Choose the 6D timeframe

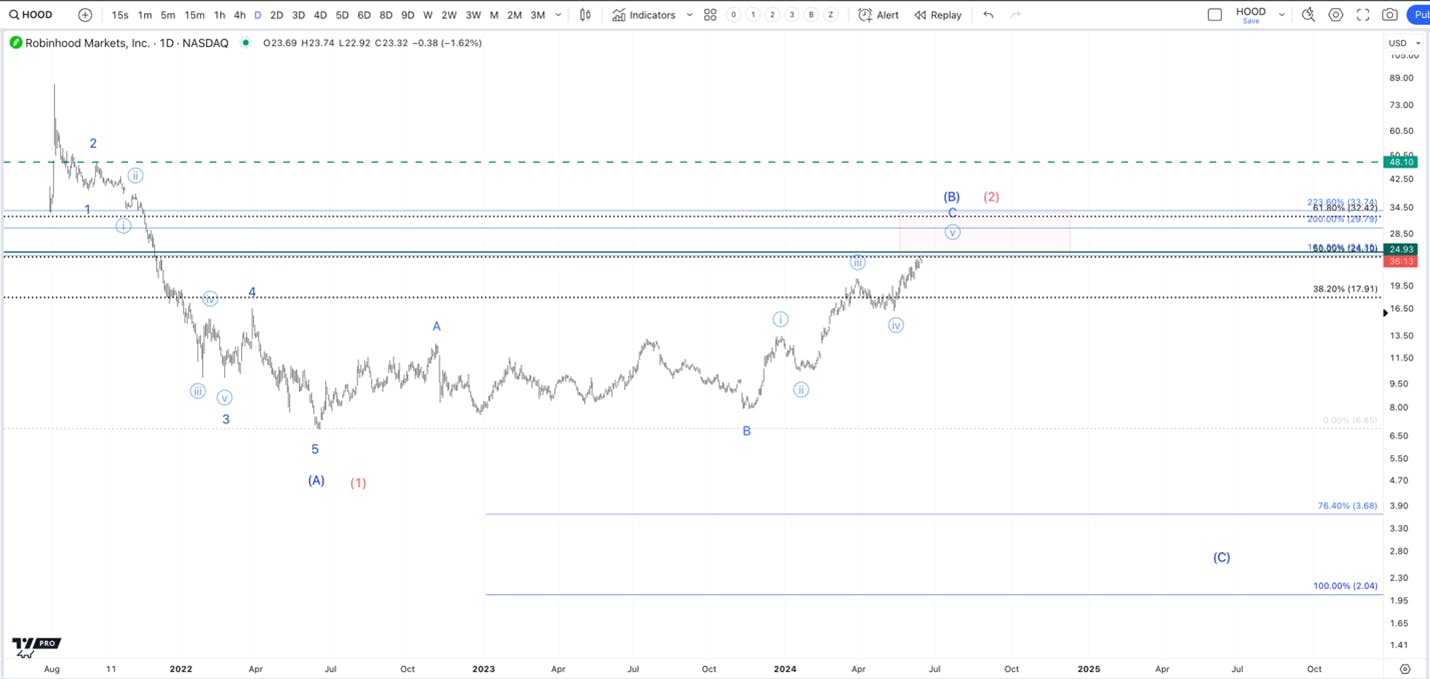(x=364, y=15)
